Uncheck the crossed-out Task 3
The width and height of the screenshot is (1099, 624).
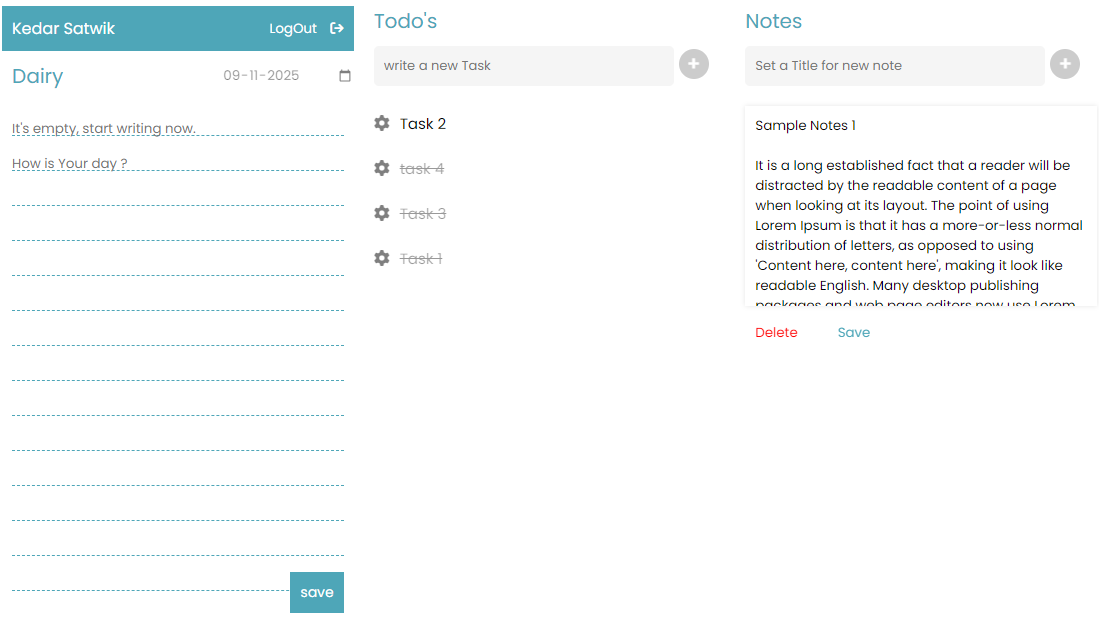click(423, 214)
